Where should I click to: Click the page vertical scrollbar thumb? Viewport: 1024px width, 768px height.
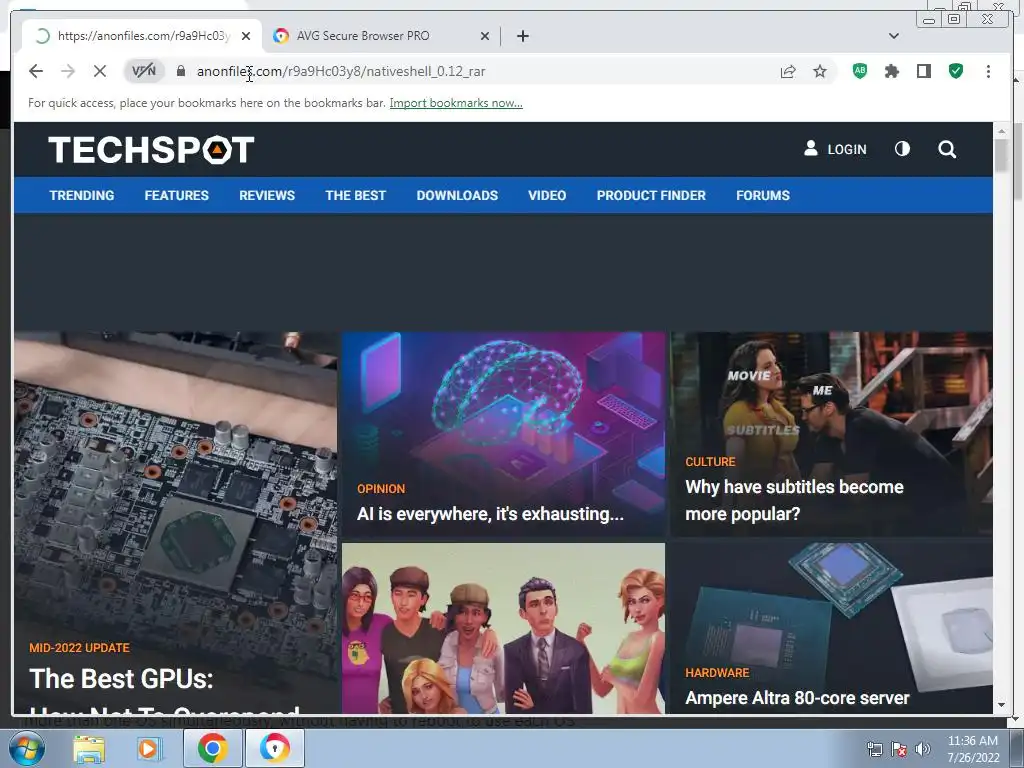1001,155
